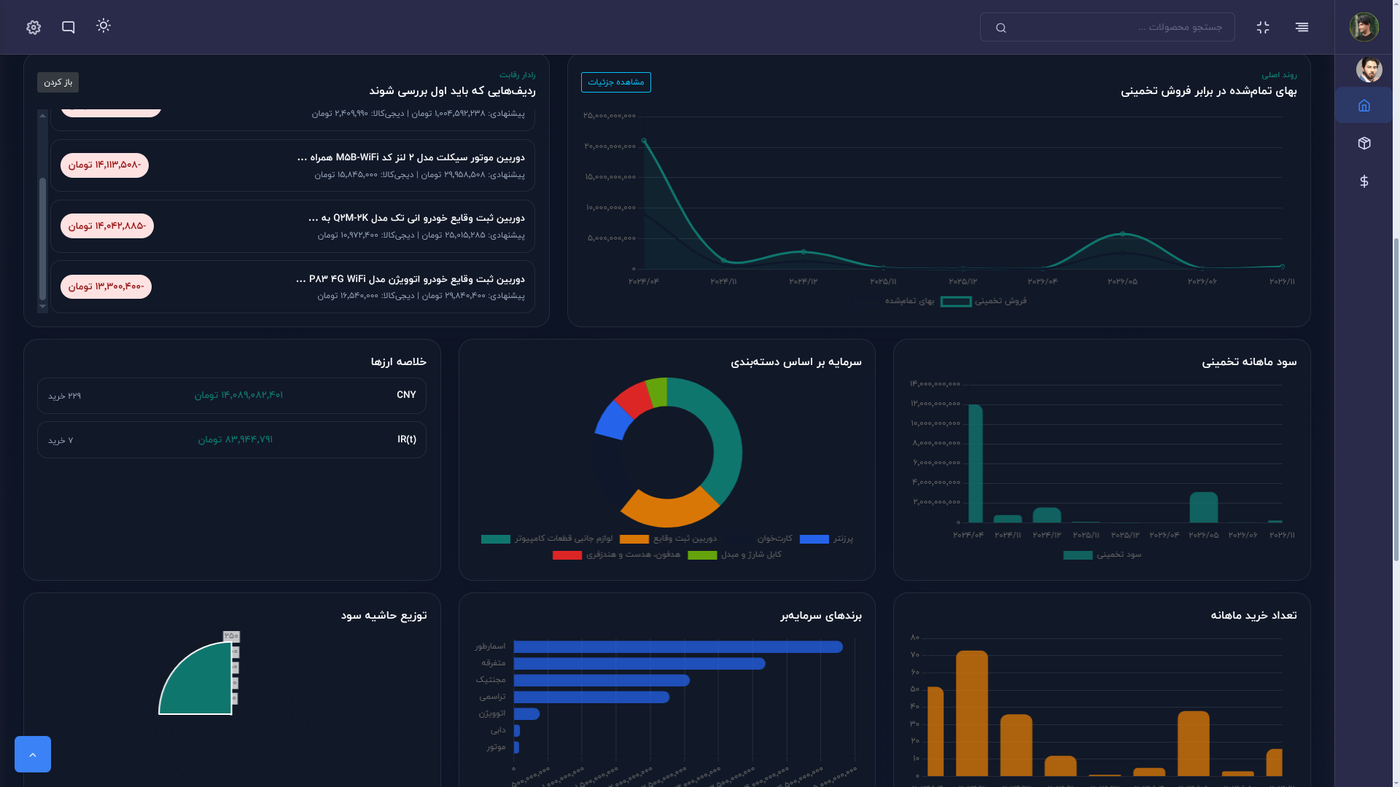Viewport: 1400px width, 787px height.
Task: Open the profile picture at top right
Action: point(1364,27)
